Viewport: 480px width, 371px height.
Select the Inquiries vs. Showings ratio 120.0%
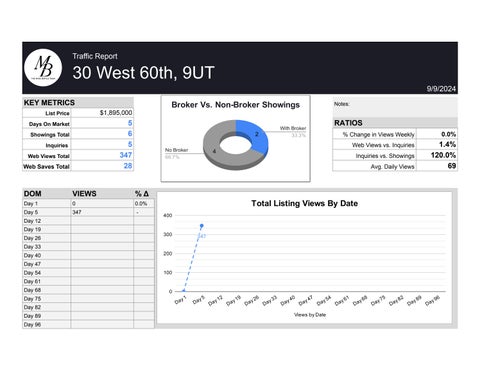(443, 155)
